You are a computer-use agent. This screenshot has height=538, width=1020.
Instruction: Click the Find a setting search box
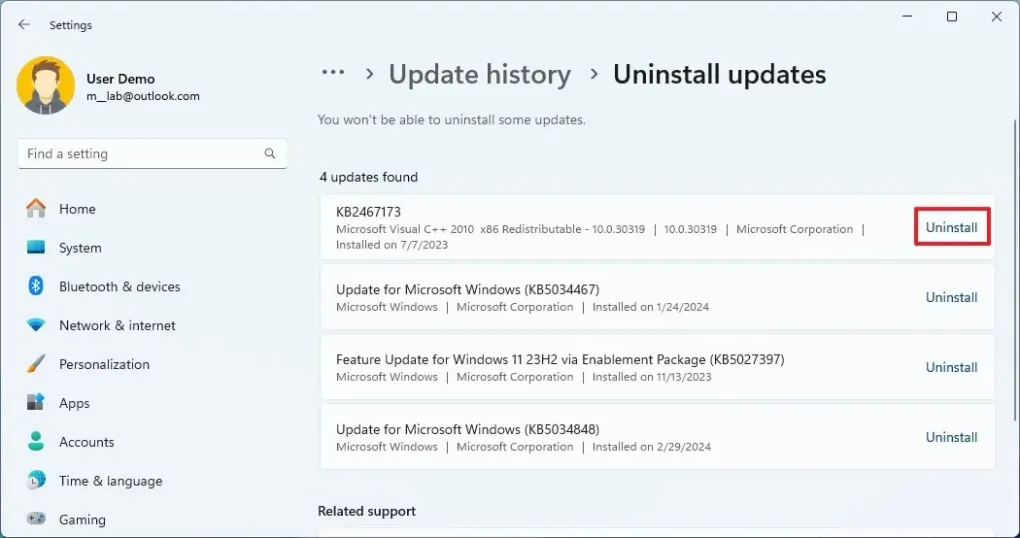click(140, 154)
